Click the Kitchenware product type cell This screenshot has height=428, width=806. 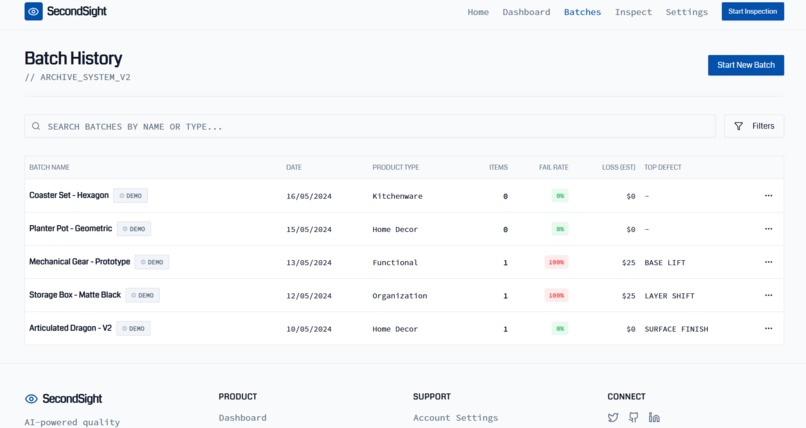tap(397, 196)
